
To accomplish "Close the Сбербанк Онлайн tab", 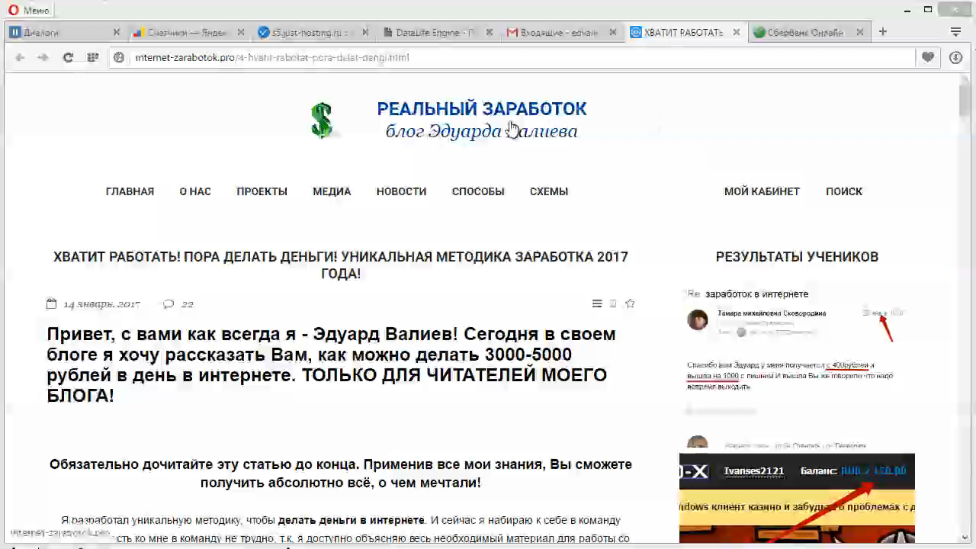I will 860,32.
